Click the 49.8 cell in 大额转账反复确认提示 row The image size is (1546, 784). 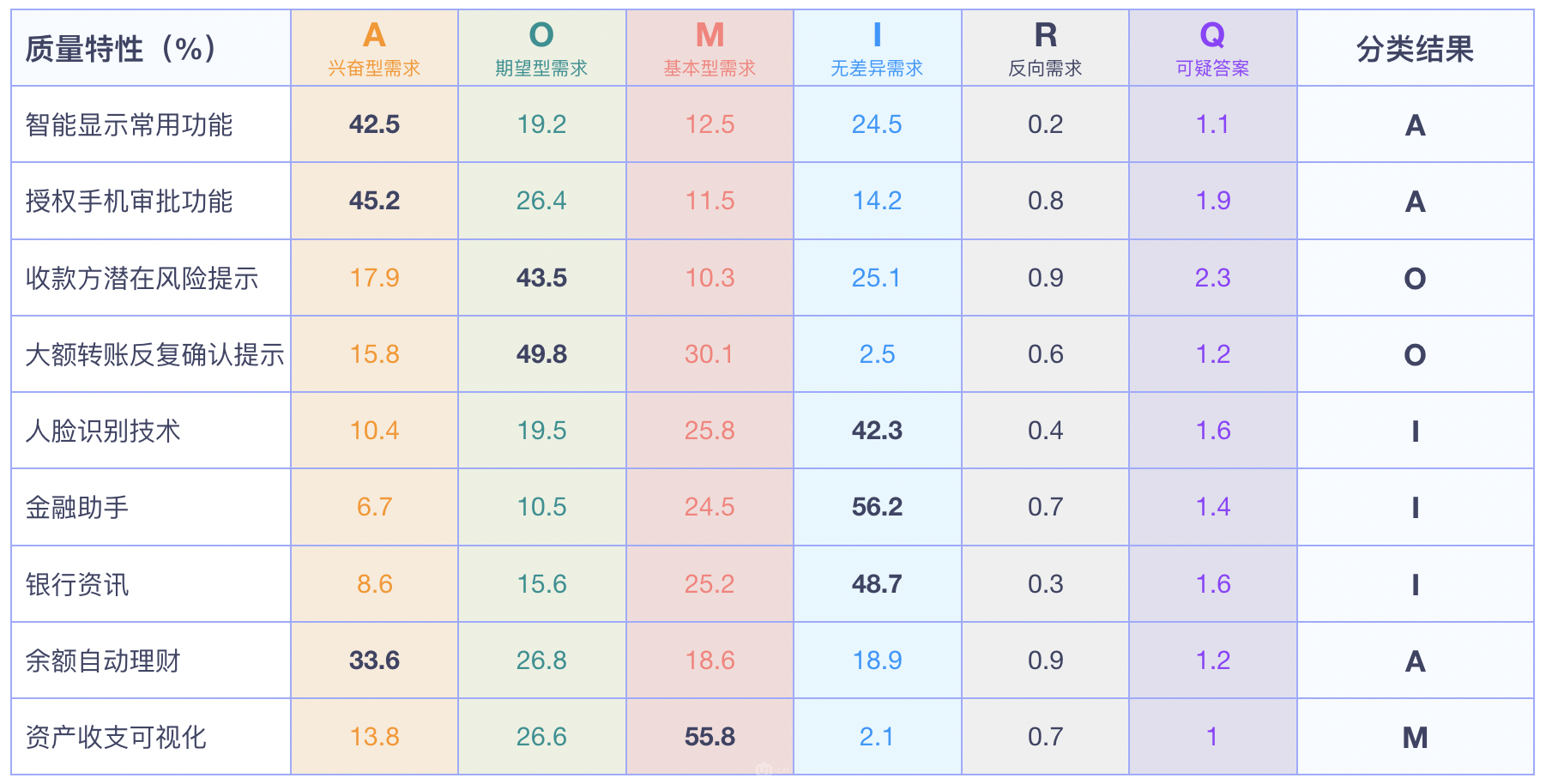tap(541, 354)
